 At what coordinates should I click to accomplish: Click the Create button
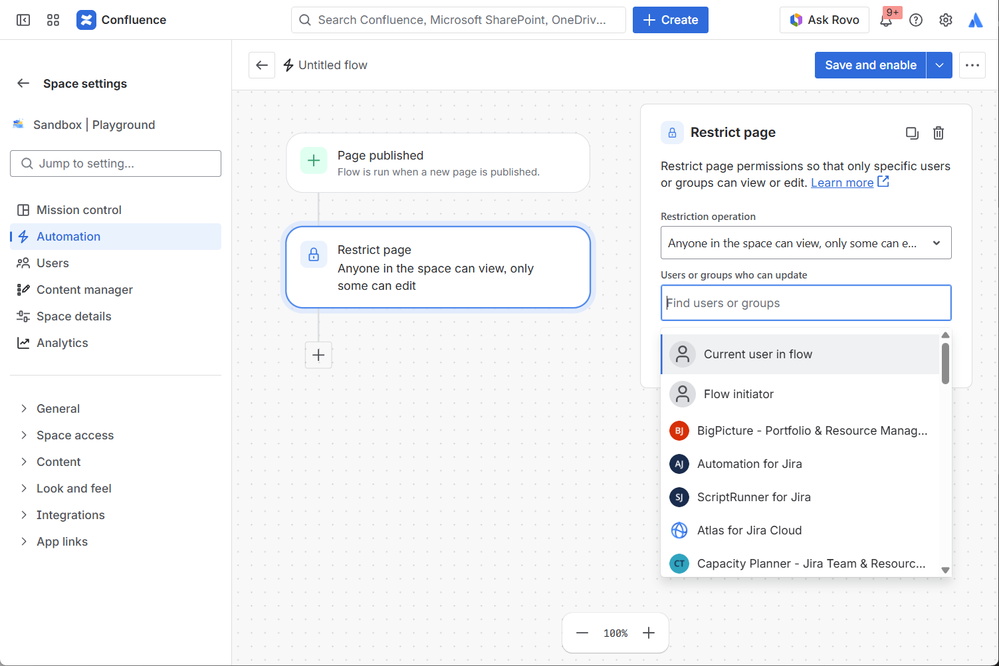pos(670,20)
